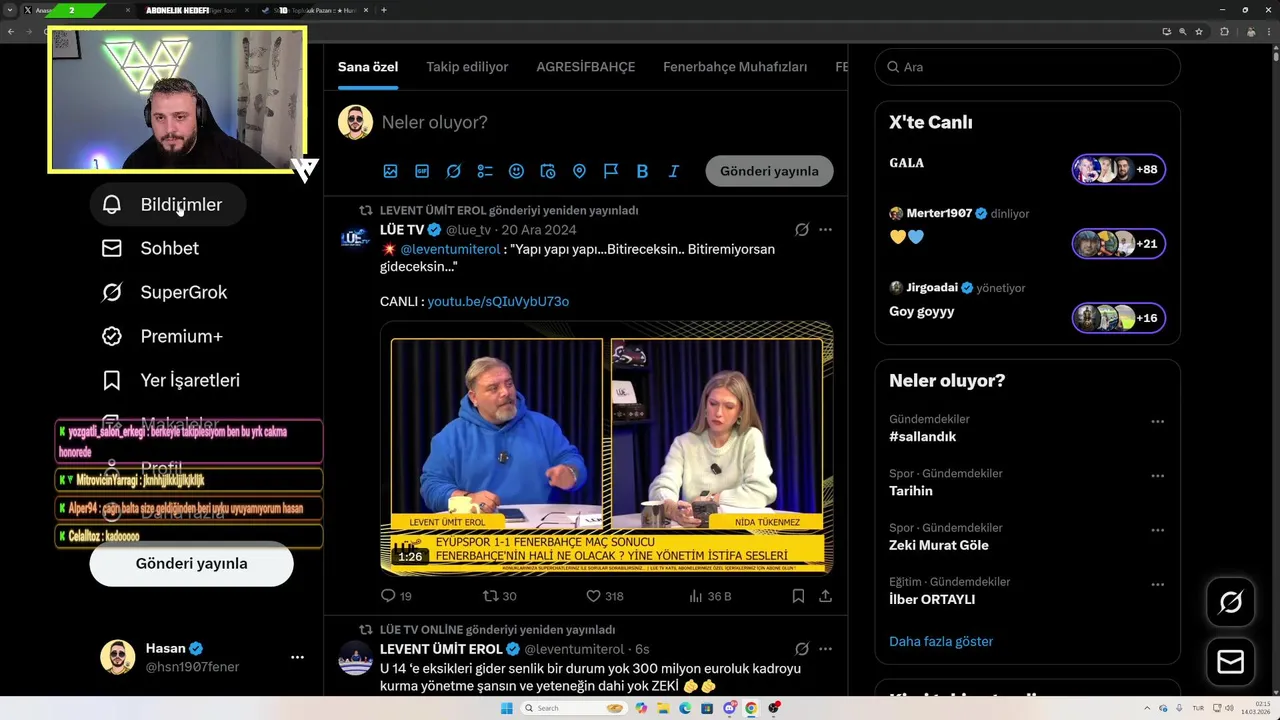
Task: Open Bildirimler notifications bell
Action: click(112, 204)
